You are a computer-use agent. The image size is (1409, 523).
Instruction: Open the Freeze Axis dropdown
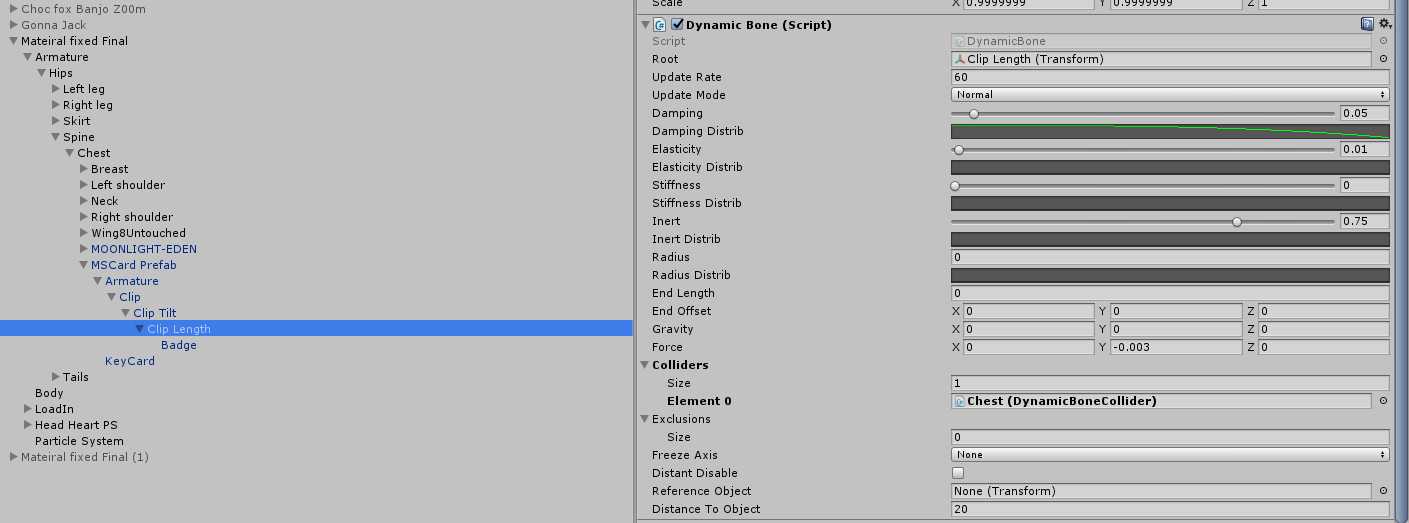coord(1169,455)
